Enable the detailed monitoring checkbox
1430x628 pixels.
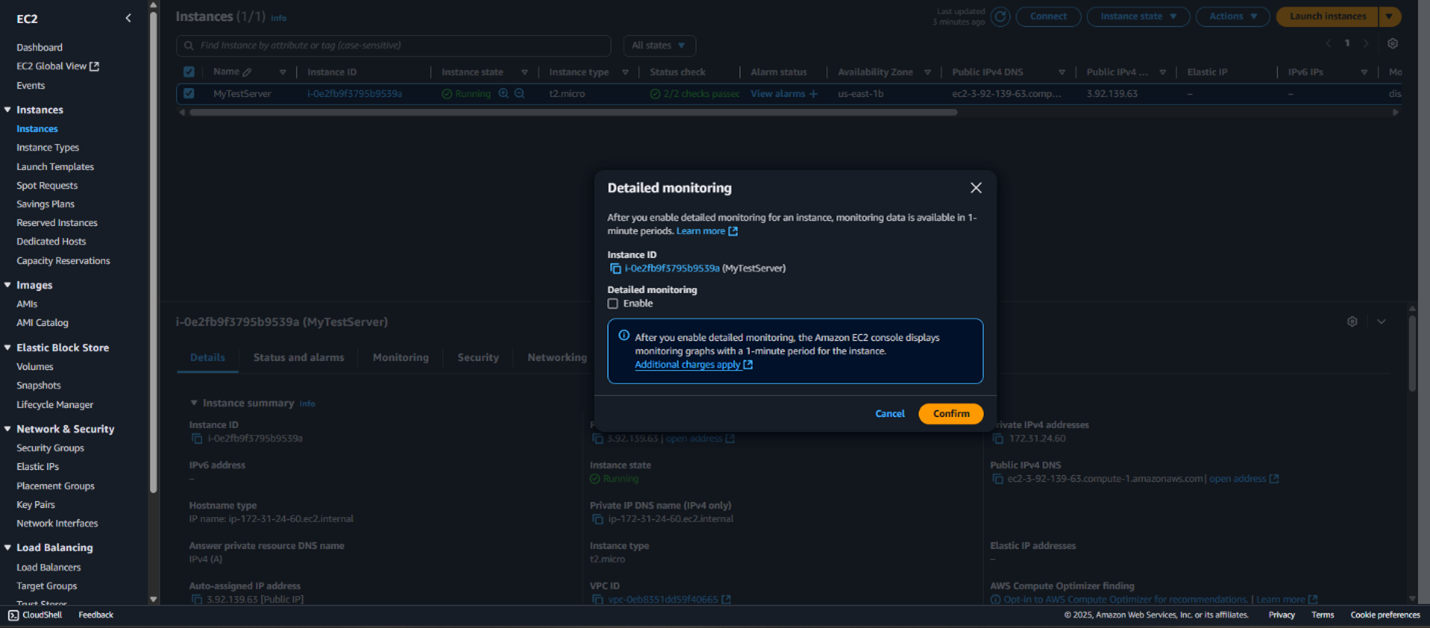pos(613,304)
